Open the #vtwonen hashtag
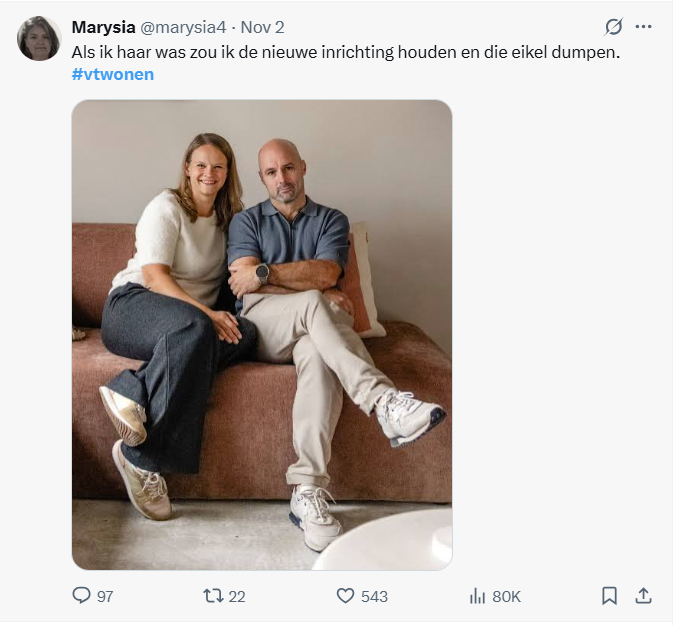The width and height of the screenshot is (679, 625). pyautogui.click(x=113, y=74)
